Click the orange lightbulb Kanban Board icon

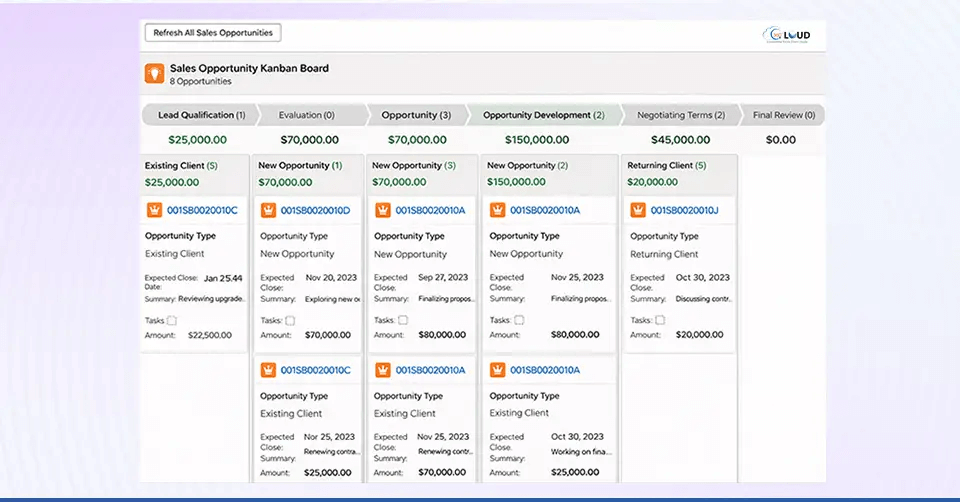point(154,73)
